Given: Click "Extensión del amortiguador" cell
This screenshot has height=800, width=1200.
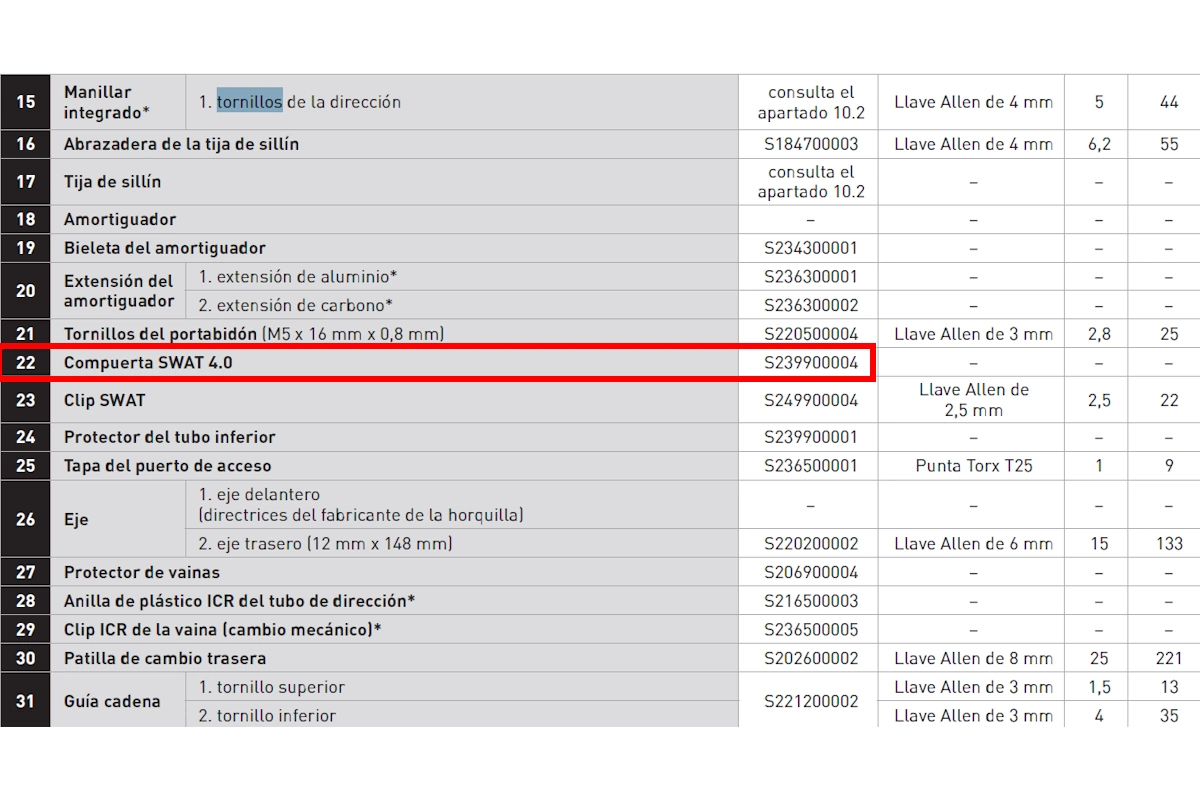Looking at the screenshot, I should tap(118, 291).
